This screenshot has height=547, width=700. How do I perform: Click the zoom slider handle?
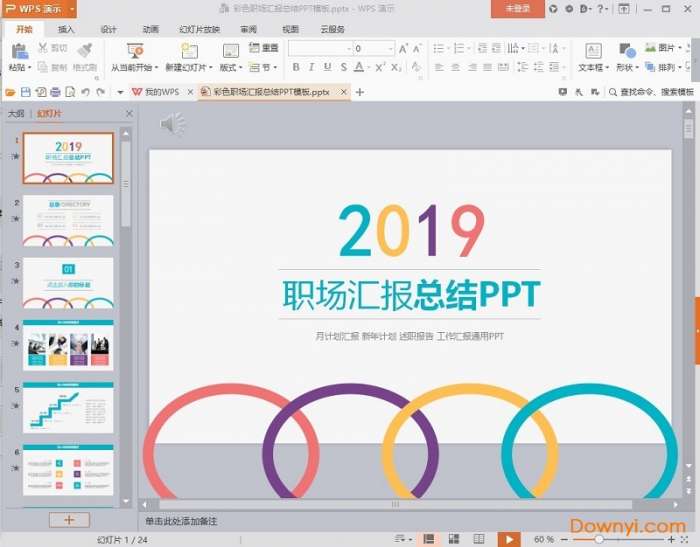pyautogui.click(x=599, y=540)
